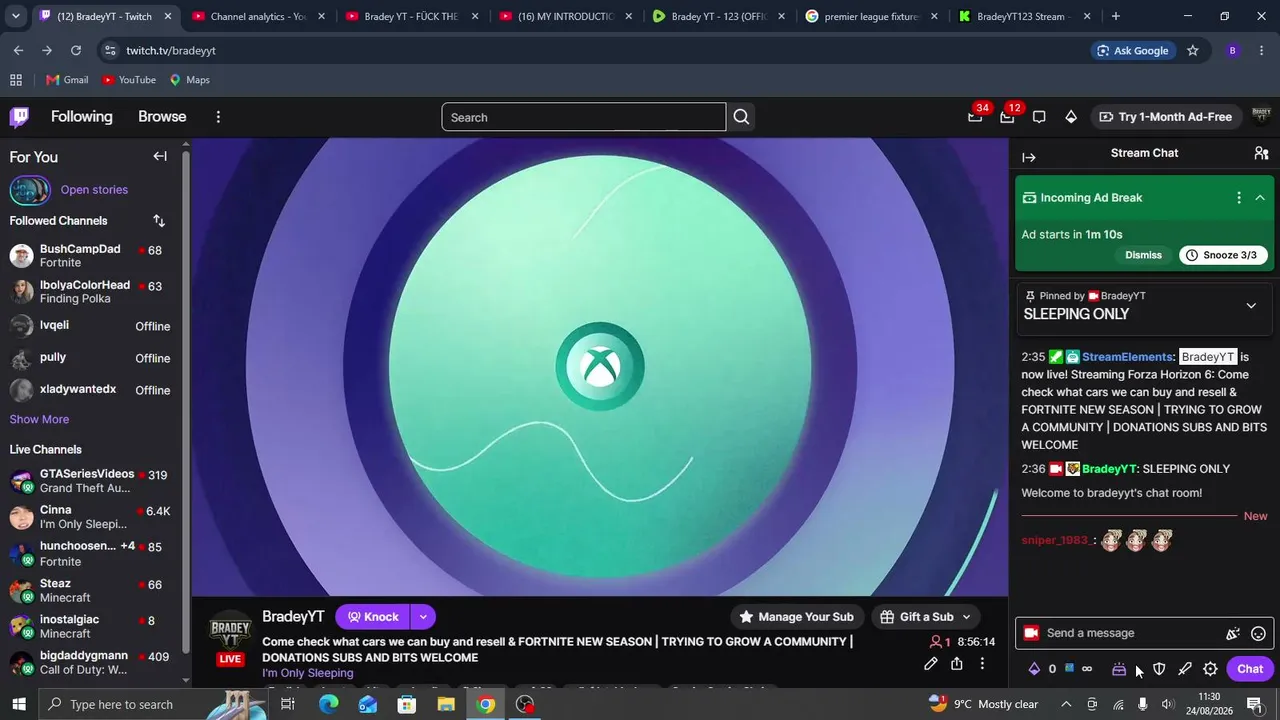The width and height of the screenshot is (1280, 720).
Task: Open the Get Bits diamond icon
Action: pos(1071,117)
